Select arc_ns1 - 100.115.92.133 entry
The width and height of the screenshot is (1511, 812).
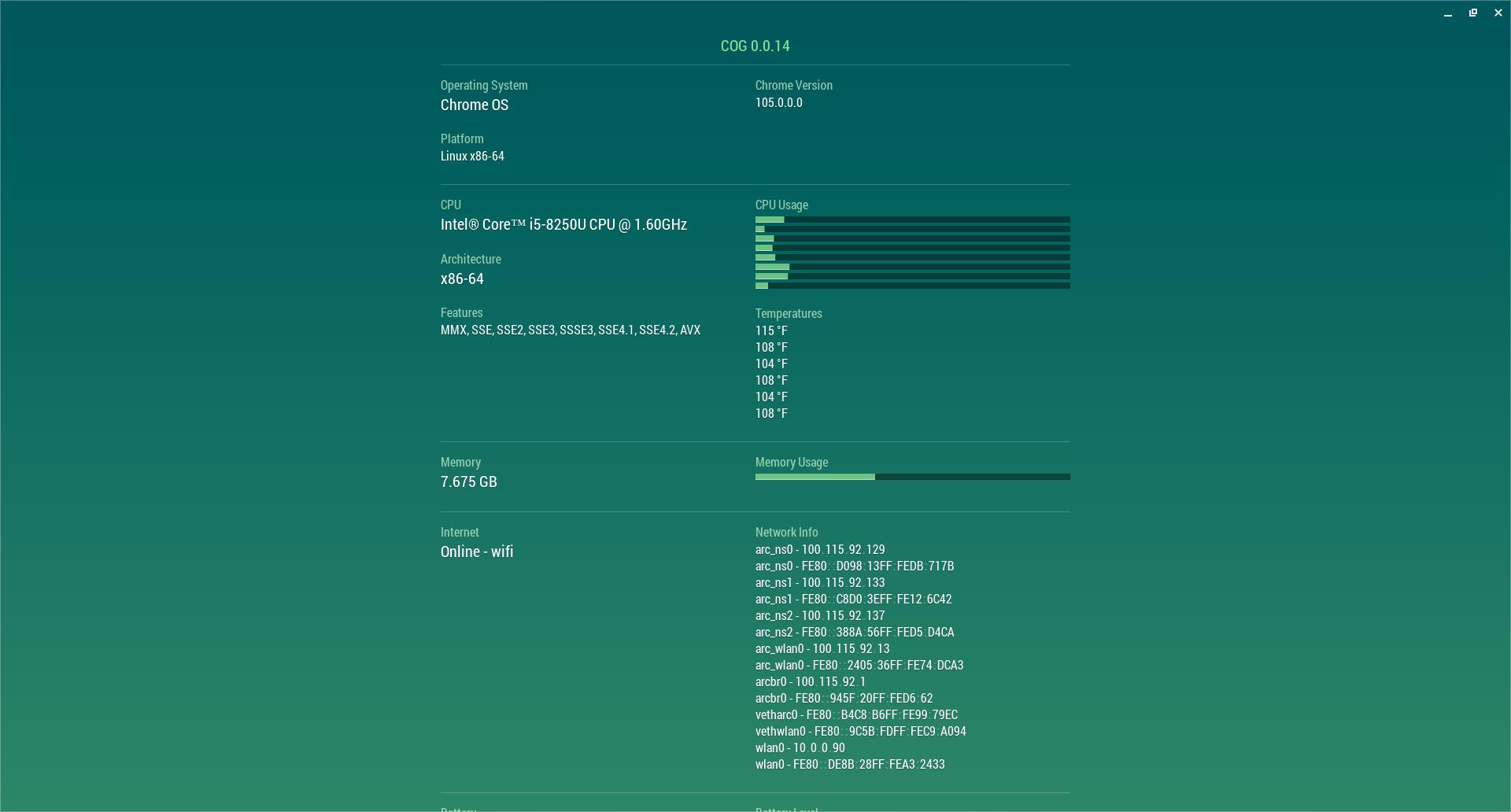coord(820,582)
